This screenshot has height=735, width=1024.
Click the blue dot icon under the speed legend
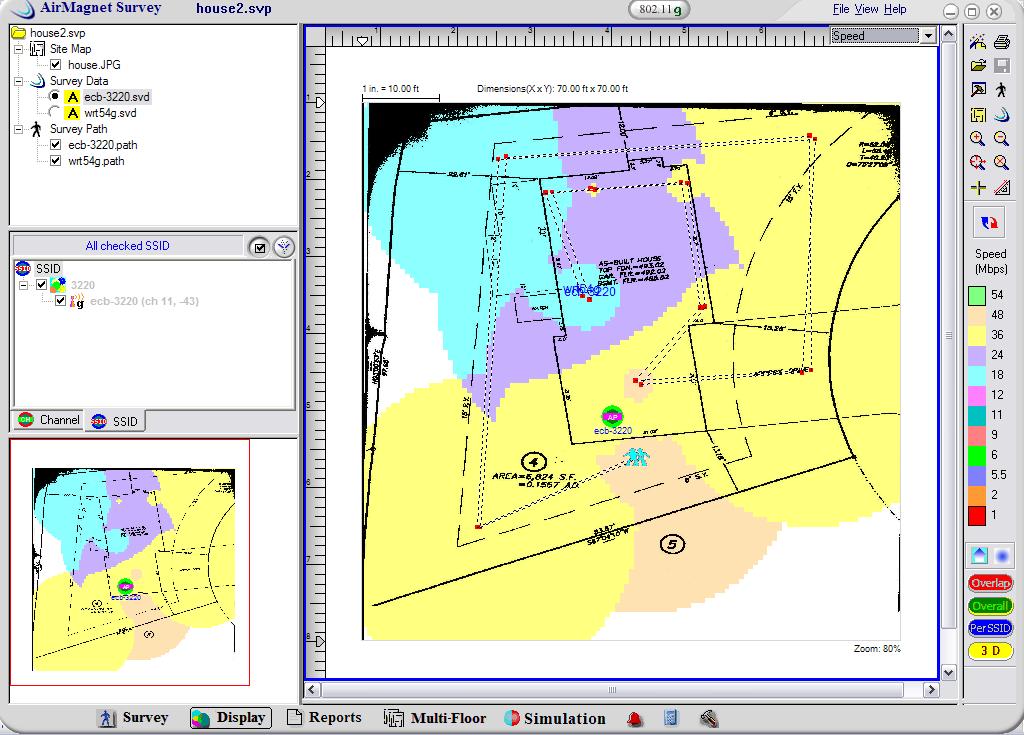(x=1002, y=556)
